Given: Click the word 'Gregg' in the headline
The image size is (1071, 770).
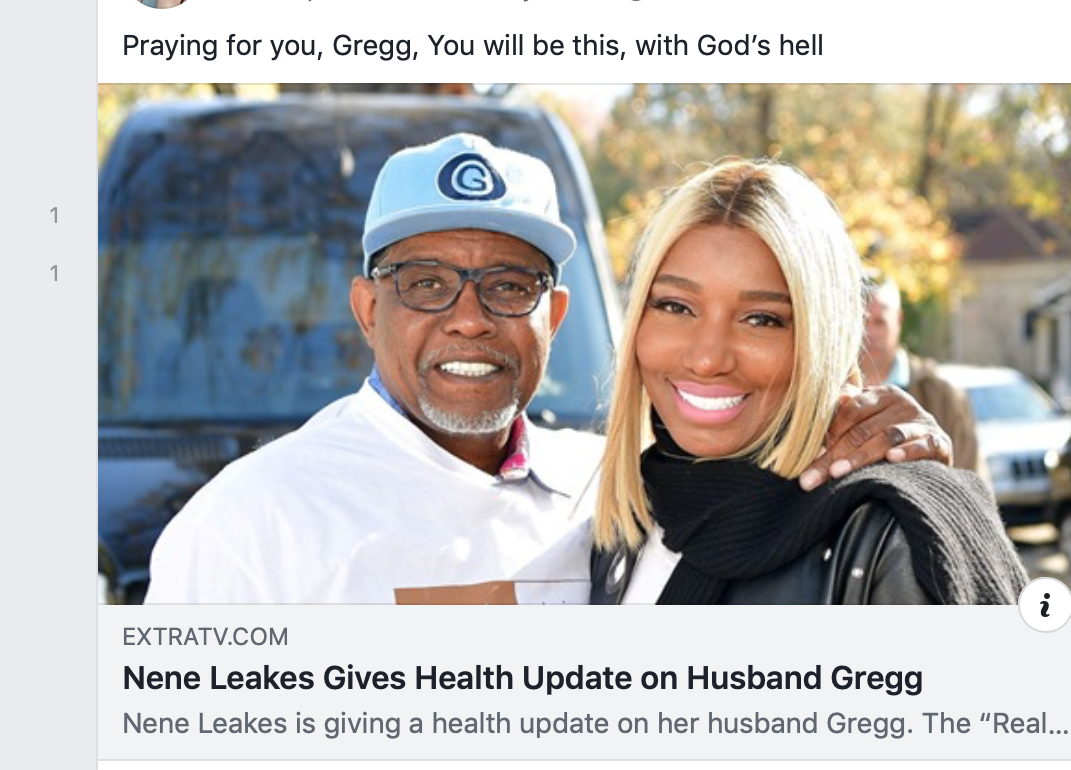Looking at the screenshot, I should pos(877,680).
